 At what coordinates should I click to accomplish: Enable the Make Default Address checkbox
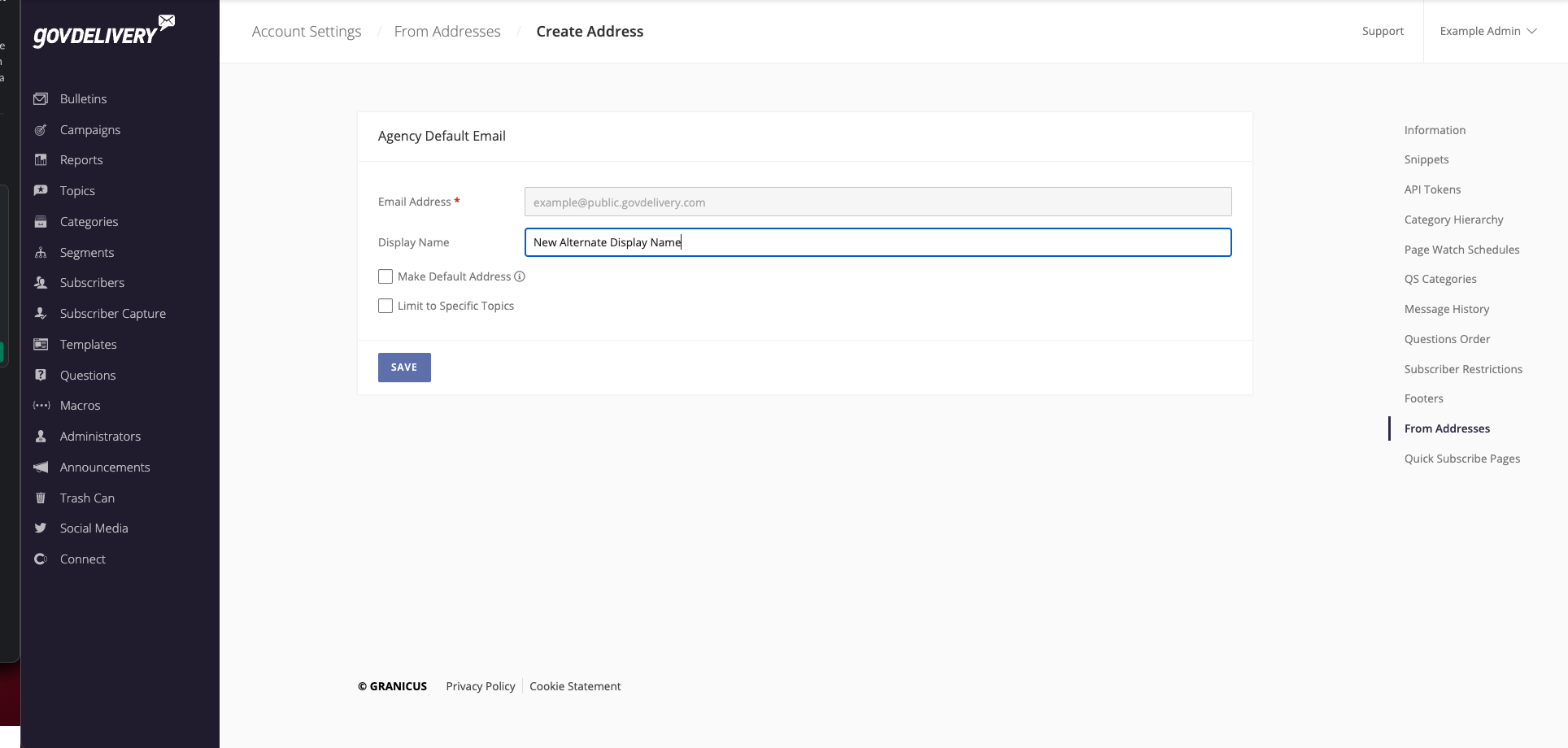(x=385, y=276)
